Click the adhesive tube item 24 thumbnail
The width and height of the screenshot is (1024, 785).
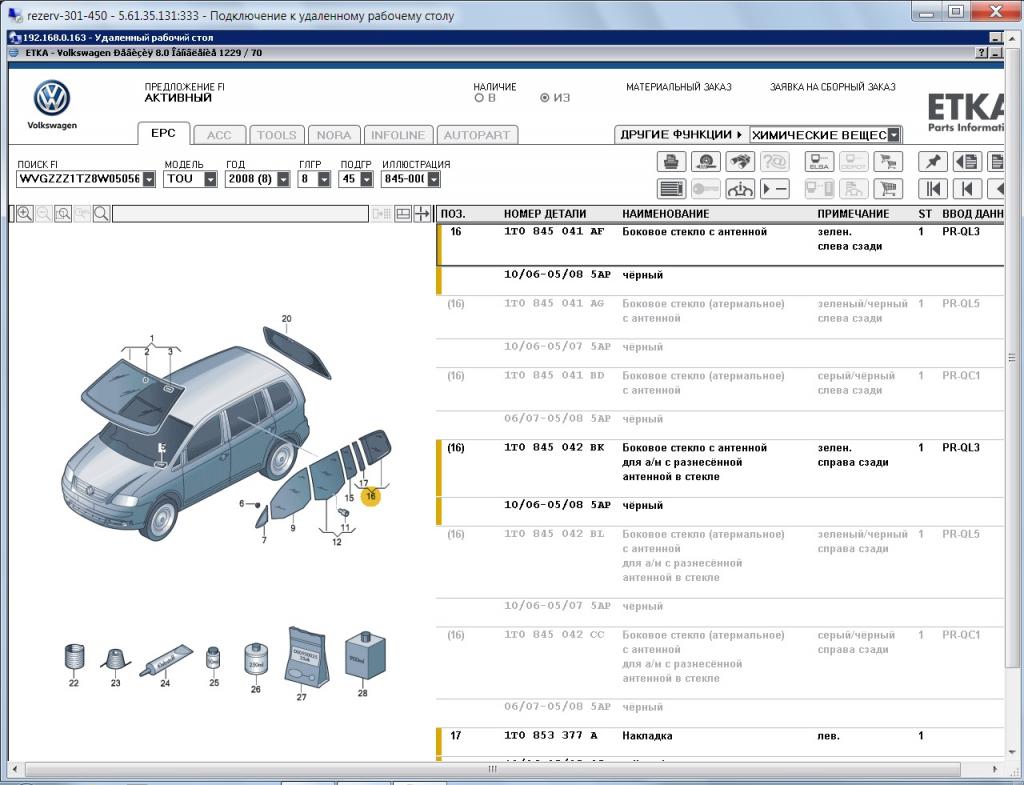pyautogui.click(x=165, y=662)
